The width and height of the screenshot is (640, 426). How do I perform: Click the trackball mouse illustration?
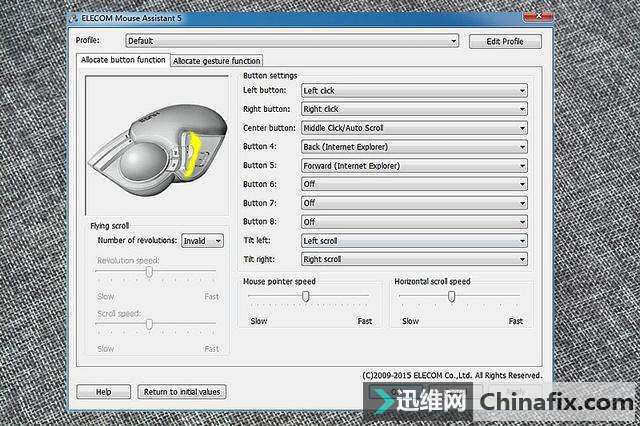pos(159,151)
